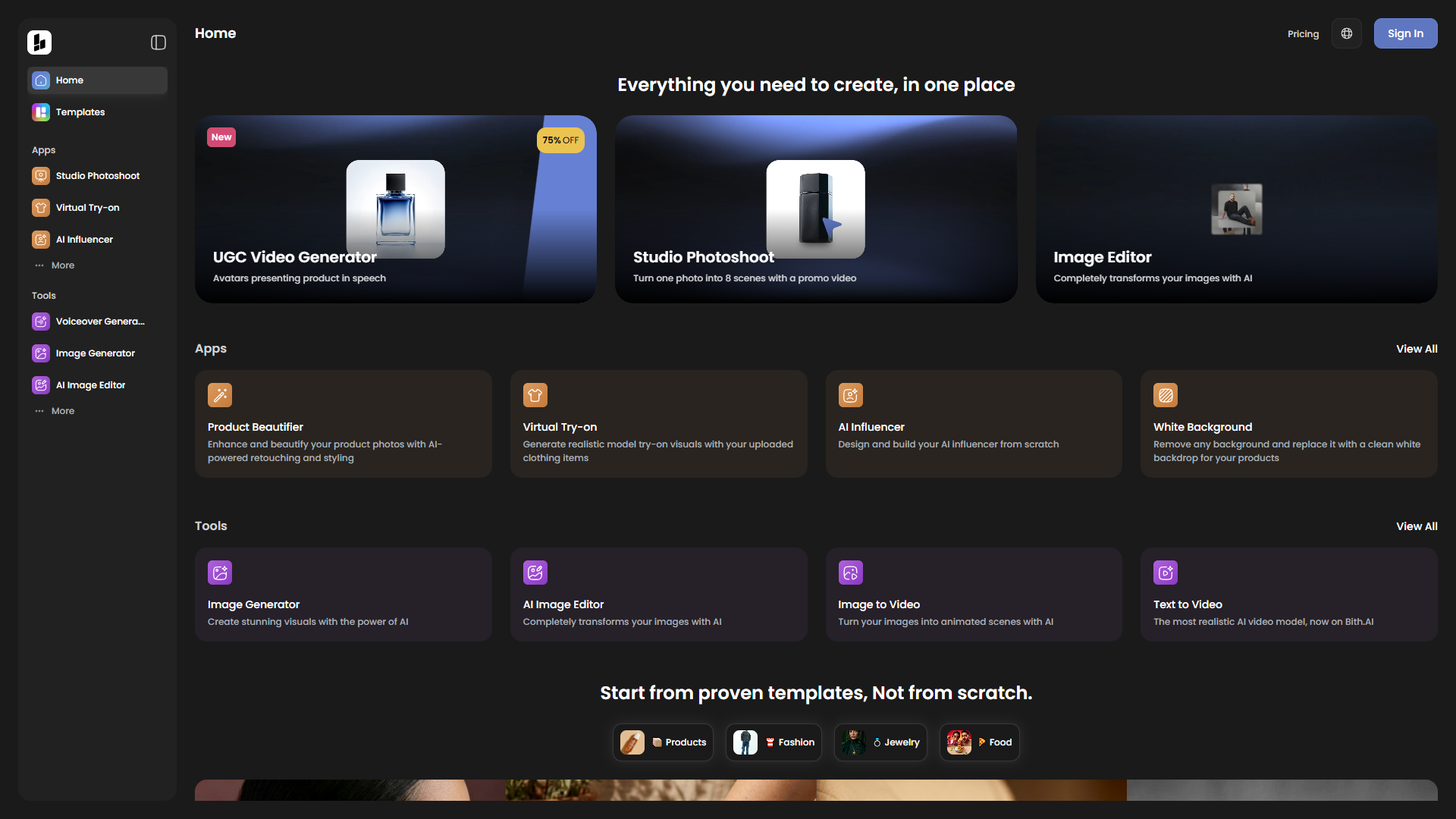Click the sidebar Image Generator icon
The image size is (1456, 819).
tap(41, 353)
